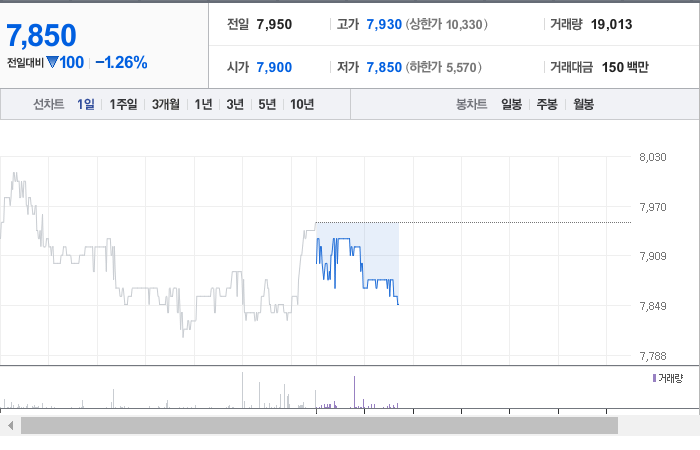Click the 7,788 axis label
Viewport: 700px width, 450px height.
point(653,356)
